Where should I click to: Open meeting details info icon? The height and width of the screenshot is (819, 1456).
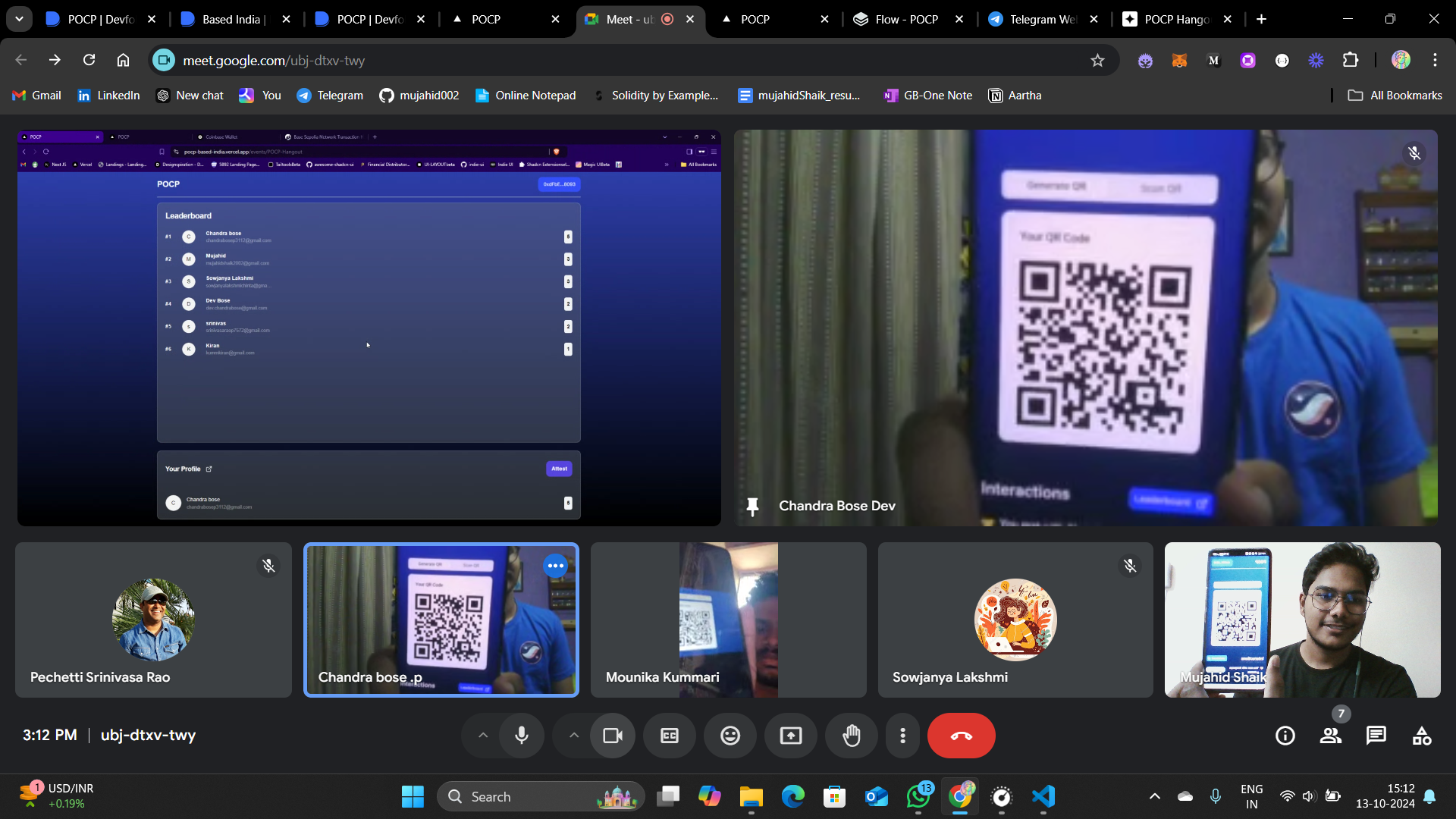[x=1285, y=736]
